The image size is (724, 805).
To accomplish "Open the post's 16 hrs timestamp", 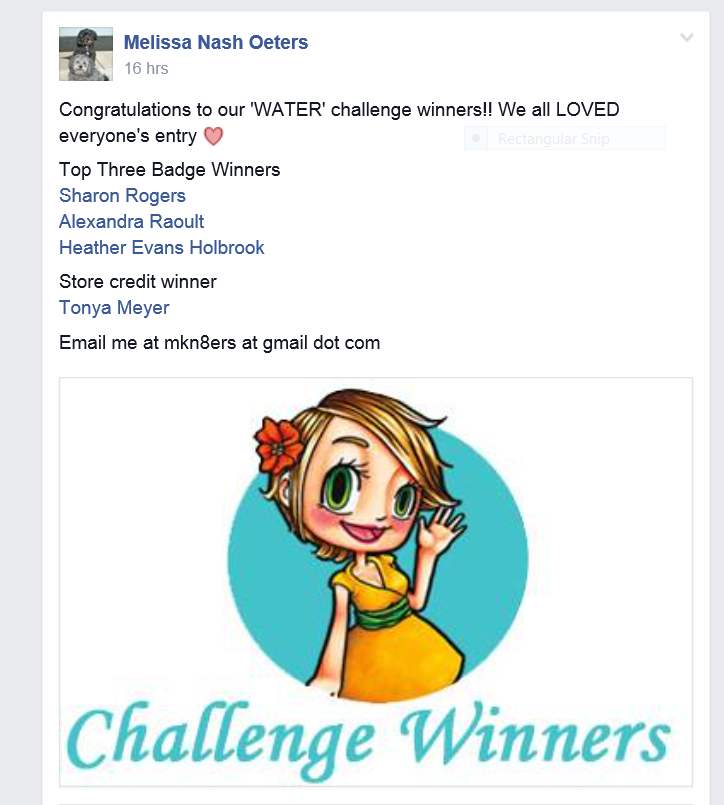I will pos(146,68).
